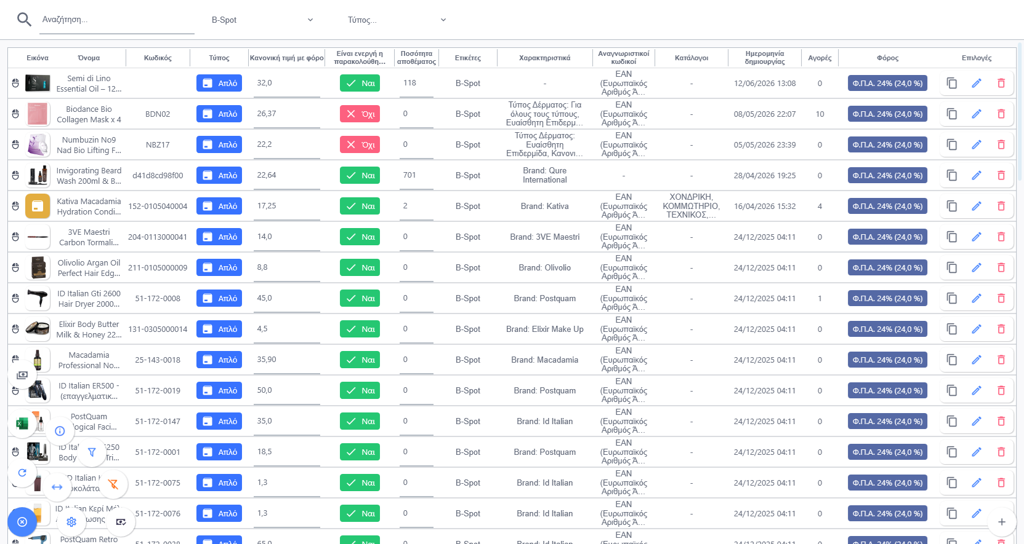Screen dimensions: 1024x544
Task: Toggle active status Ναι for Semi di Lino
Action: coord(360,83)
